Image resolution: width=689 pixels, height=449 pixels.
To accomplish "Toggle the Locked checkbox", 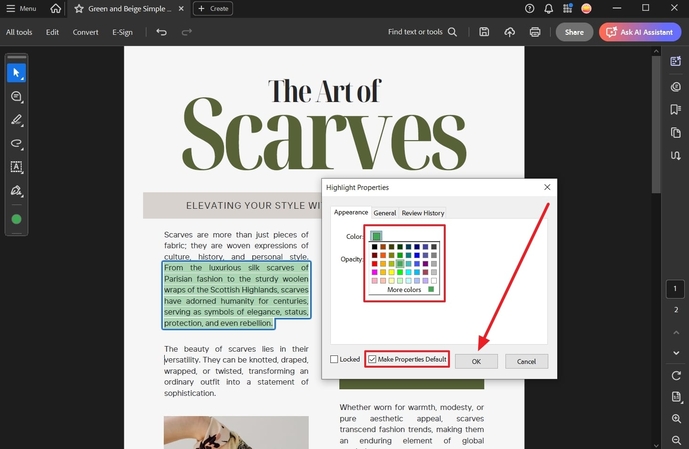I will [335, 359].
